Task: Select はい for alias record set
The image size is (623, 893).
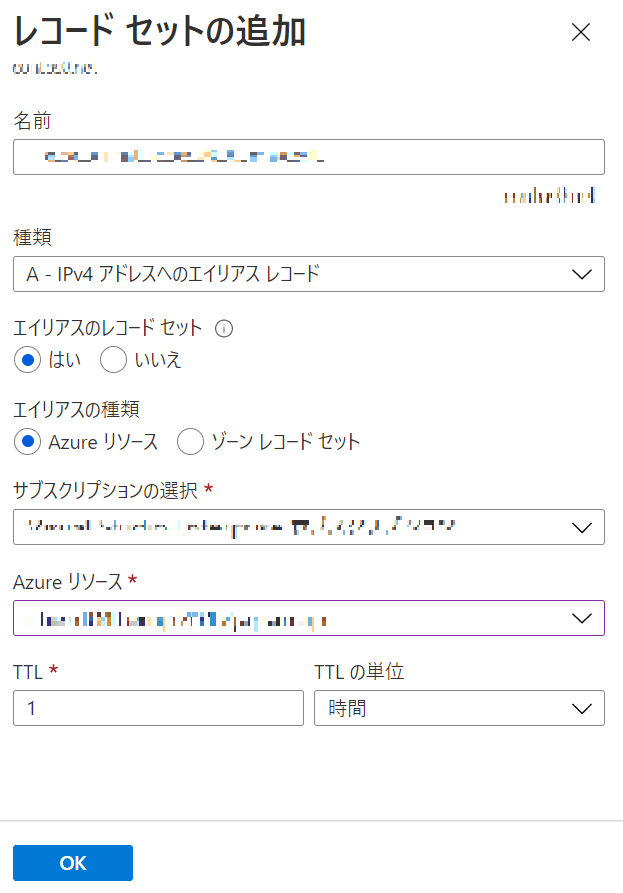Action: coord(27,360)
